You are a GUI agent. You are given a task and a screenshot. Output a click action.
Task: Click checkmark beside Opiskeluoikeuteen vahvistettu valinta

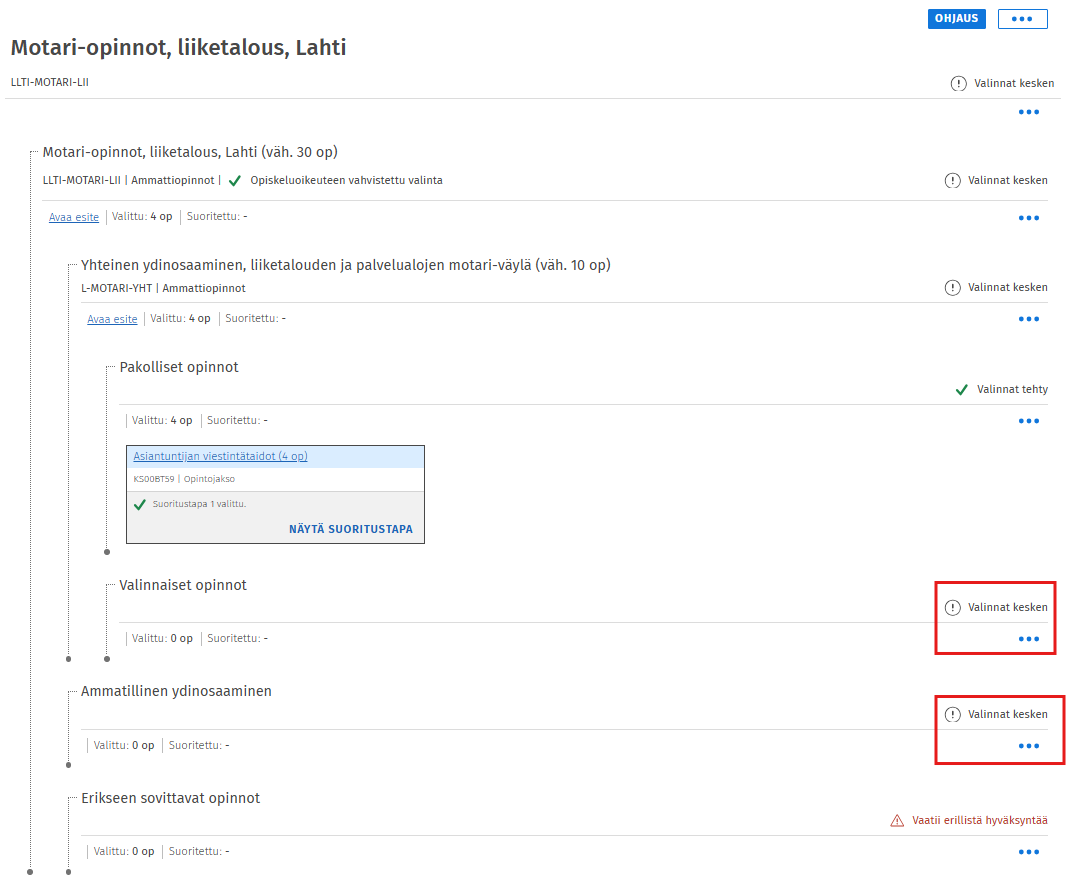click(x=235, y=181)
